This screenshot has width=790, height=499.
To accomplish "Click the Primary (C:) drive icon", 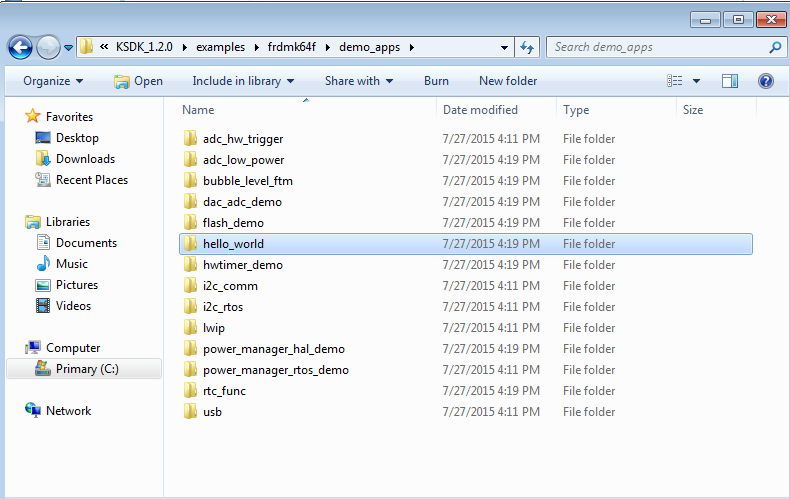I will coord(43,369).
